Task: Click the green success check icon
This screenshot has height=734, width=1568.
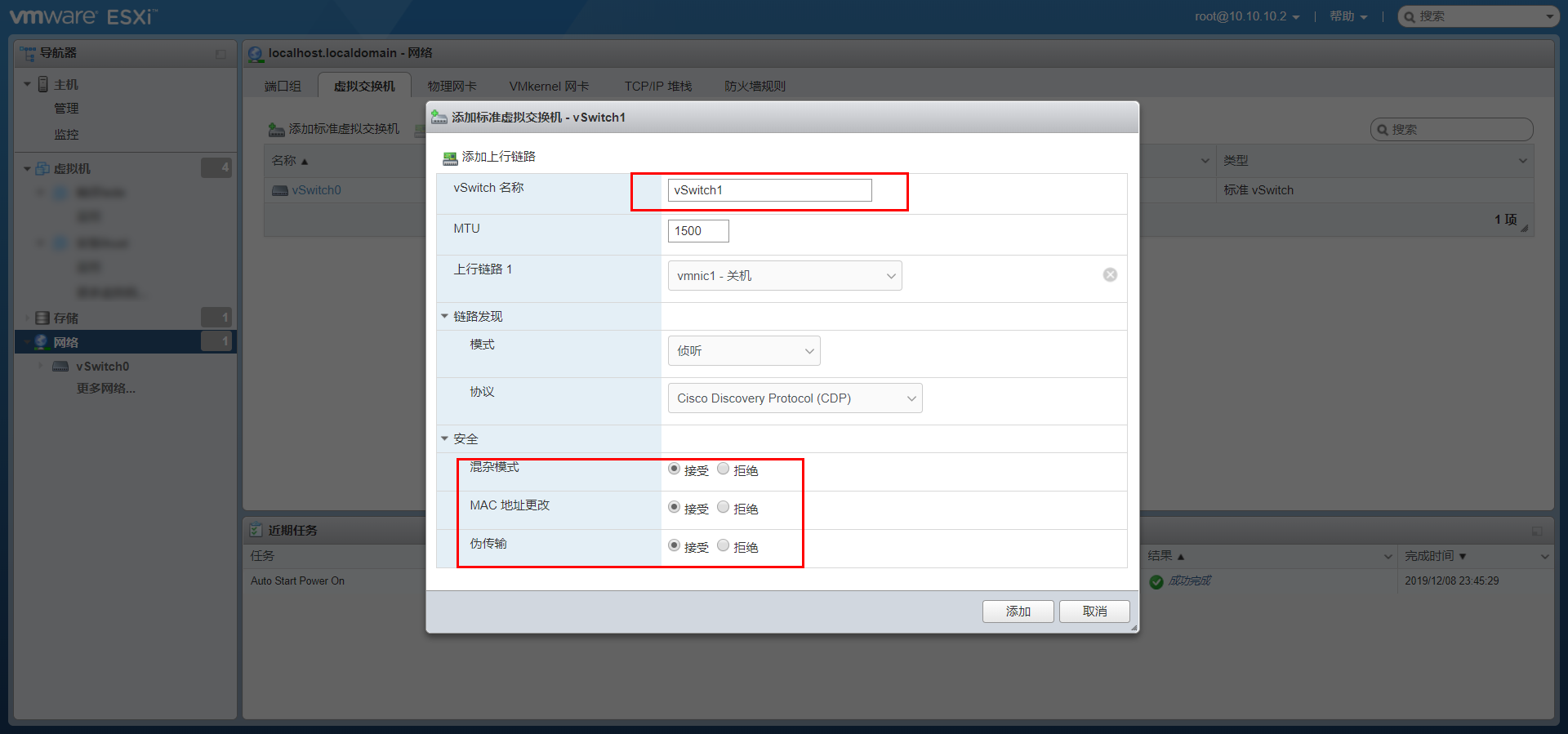Action: click(x=1156, y=581)
